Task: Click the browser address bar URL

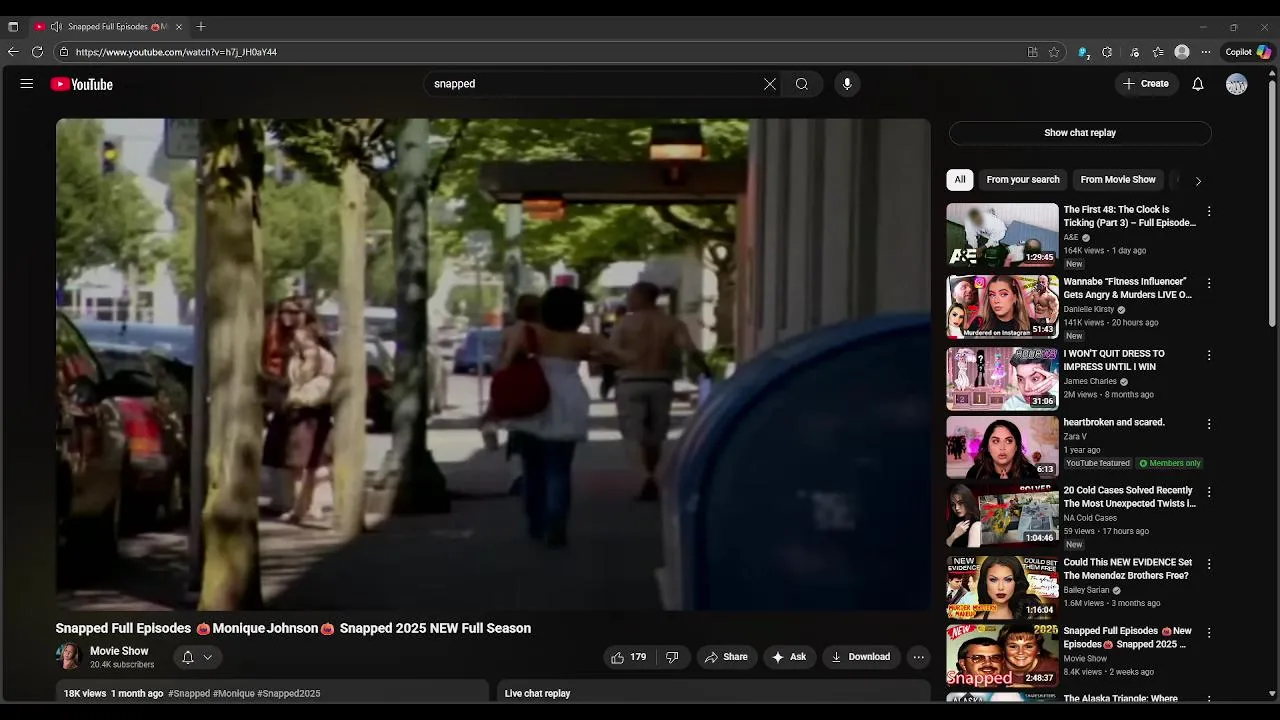Action: click(176, 52)
